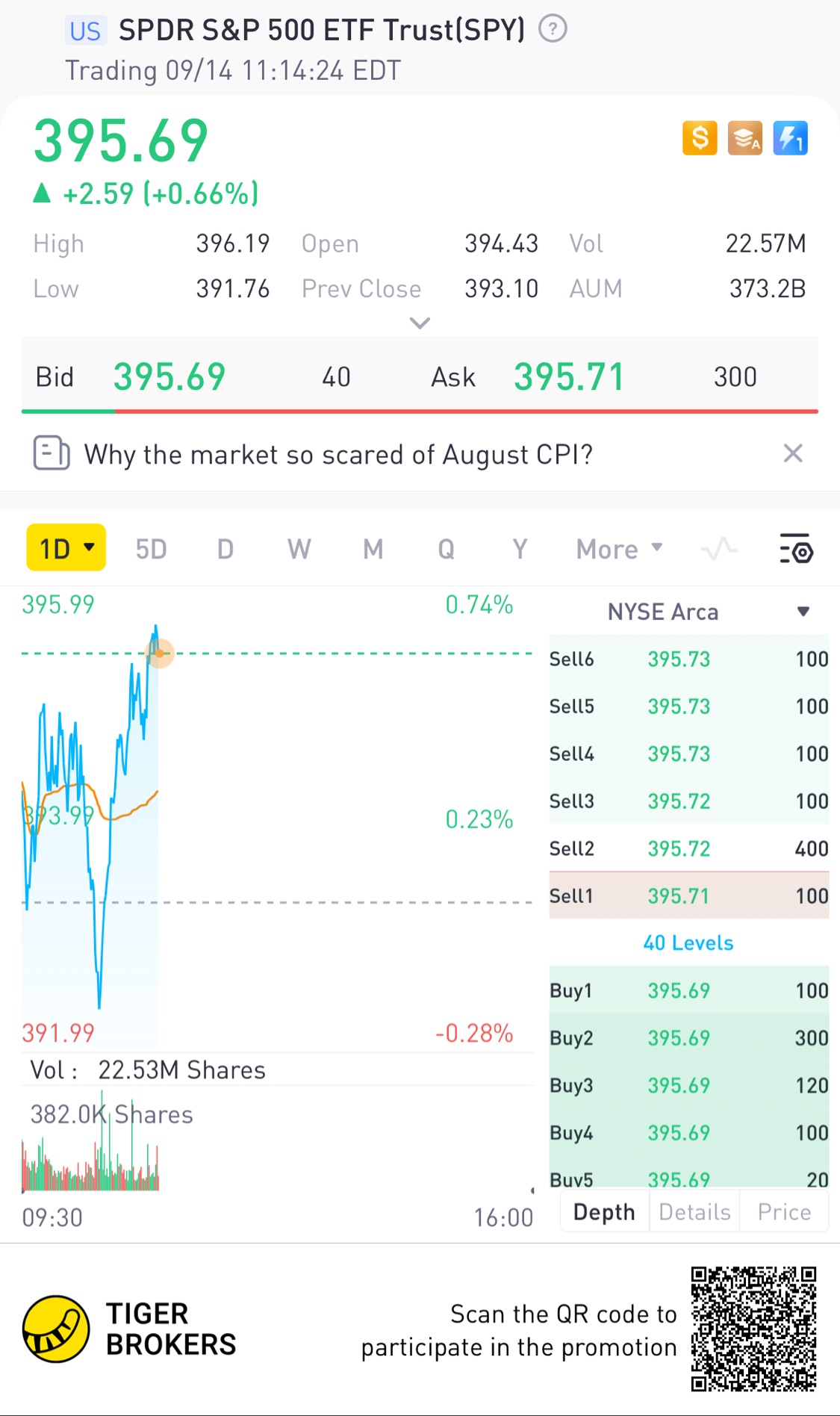Read 'Why the market so scared' article
This screenshot has width=840, height=1416.
click(338, 454)
